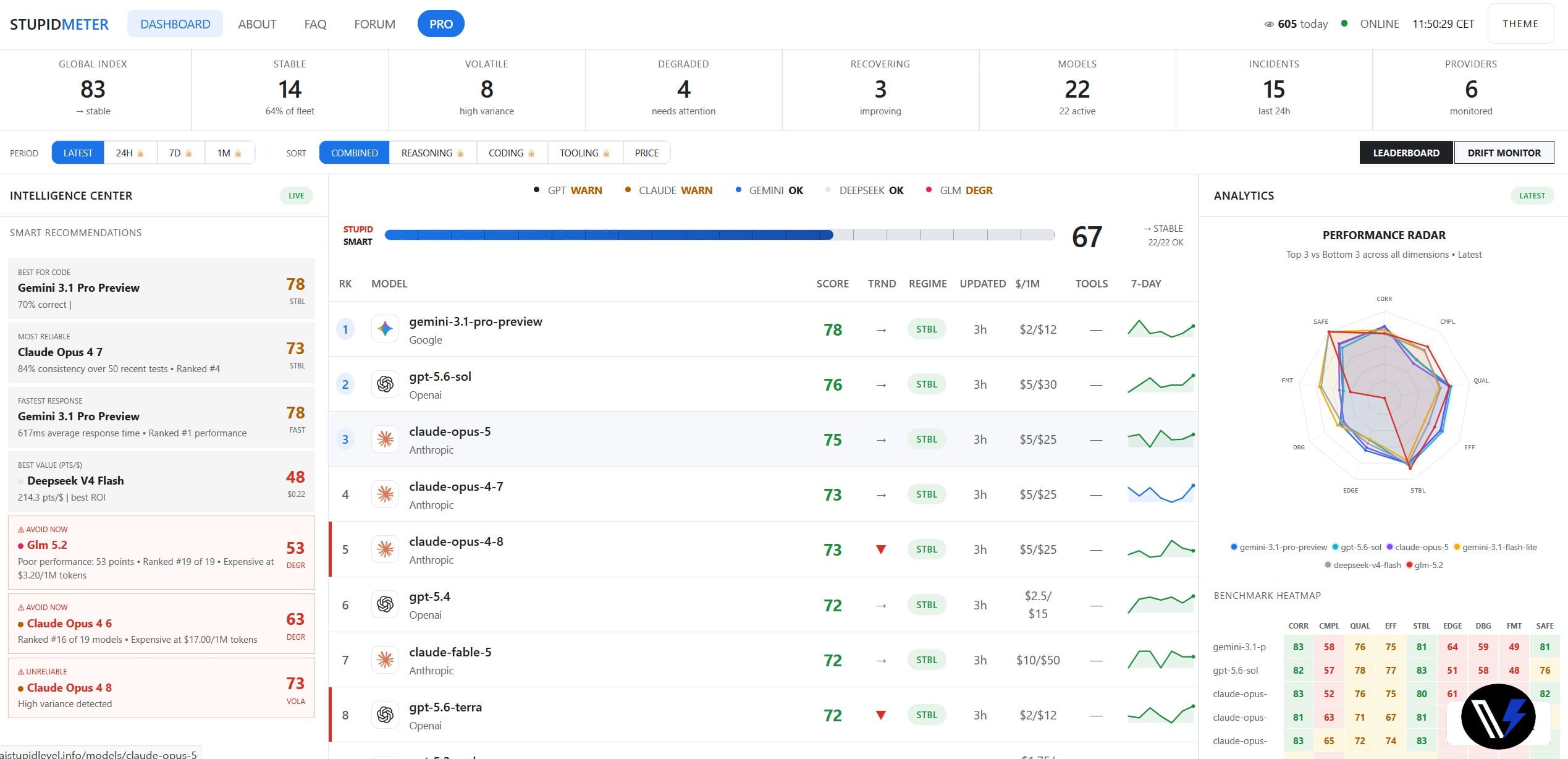Switch to the DRIFT MONITOR view
The height and width of the screenshot is (759, 1568).
point(1504,153)
